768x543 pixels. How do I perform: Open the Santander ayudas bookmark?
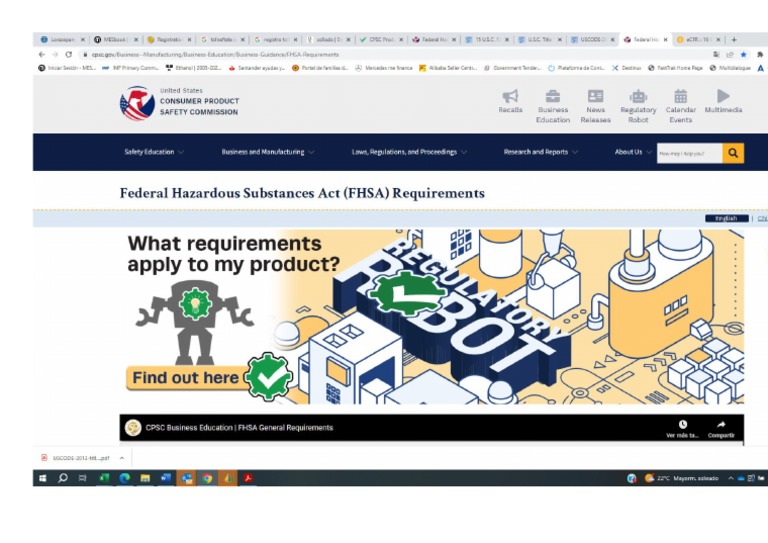257,68
